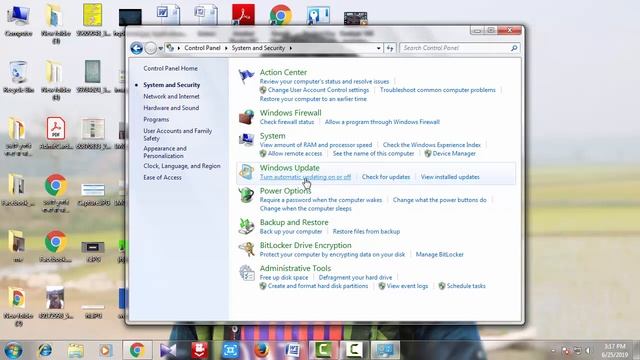Go back with the blue back arrow

[x=137, y=48]
